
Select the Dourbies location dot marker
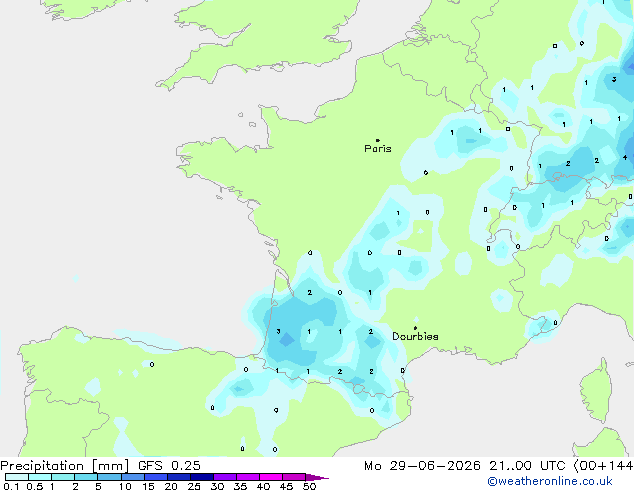coord(415,328)
